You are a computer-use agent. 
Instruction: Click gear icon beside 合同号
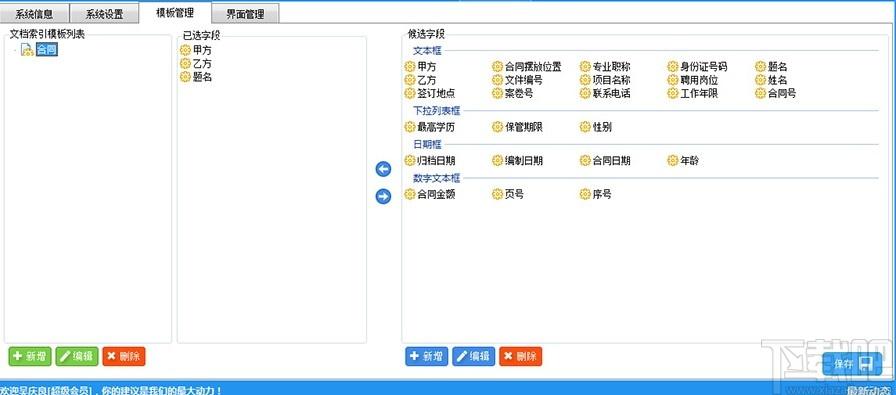click(x=760, y=93)
